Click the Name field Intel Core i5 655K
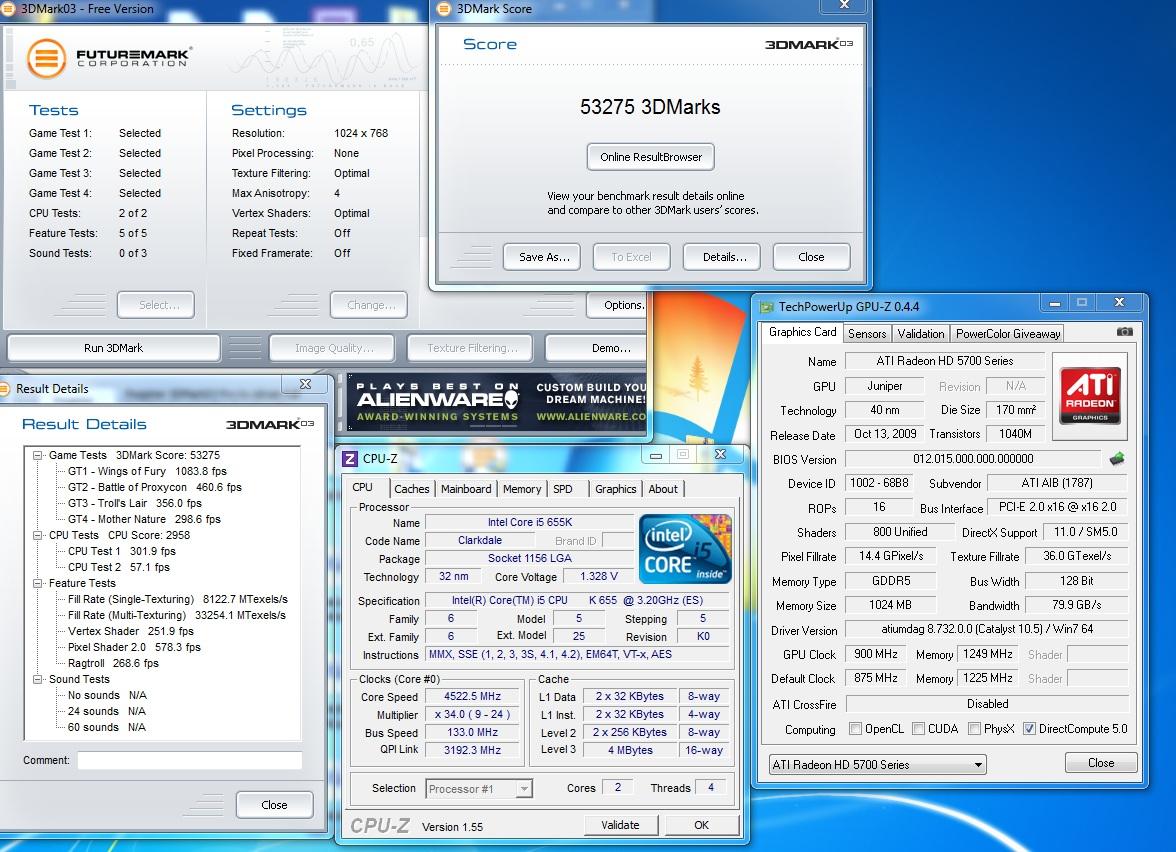The image size is (1176, 852). [530, 522]
